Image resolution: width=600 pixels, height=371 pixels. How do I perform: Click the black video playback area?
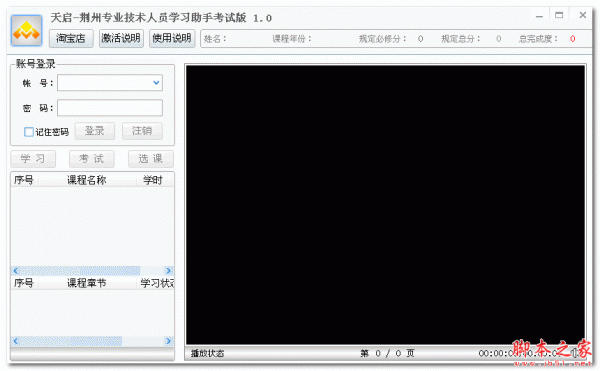click(x=385, y=205)
